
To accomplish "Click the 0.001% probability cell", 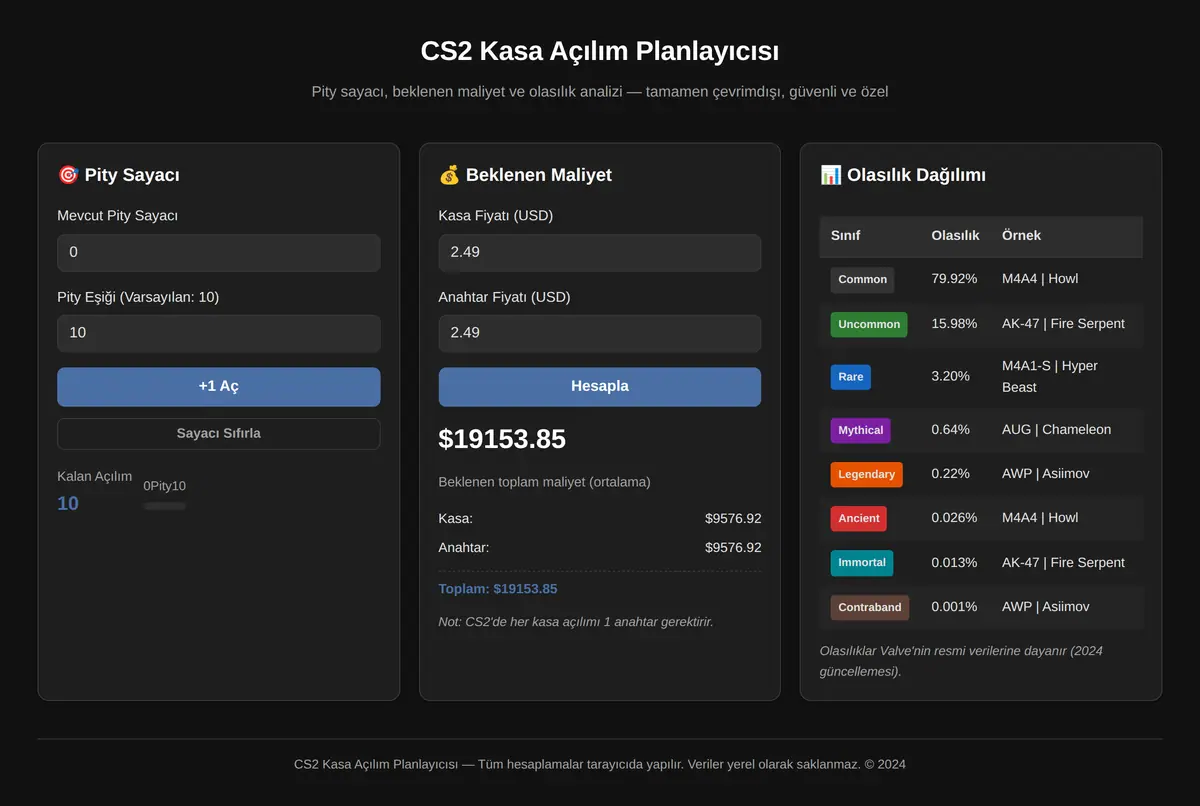I will coord(954,607).
